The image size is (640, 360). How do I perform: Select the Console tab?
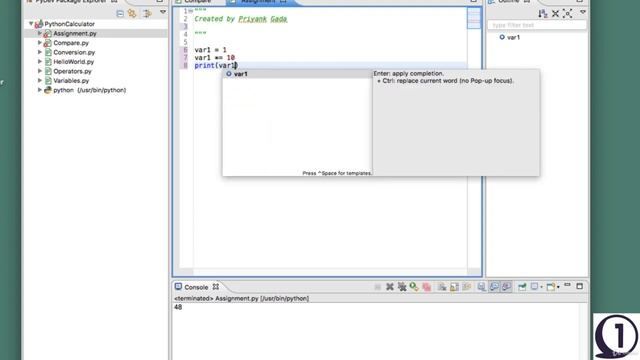(x=196, y=287)
